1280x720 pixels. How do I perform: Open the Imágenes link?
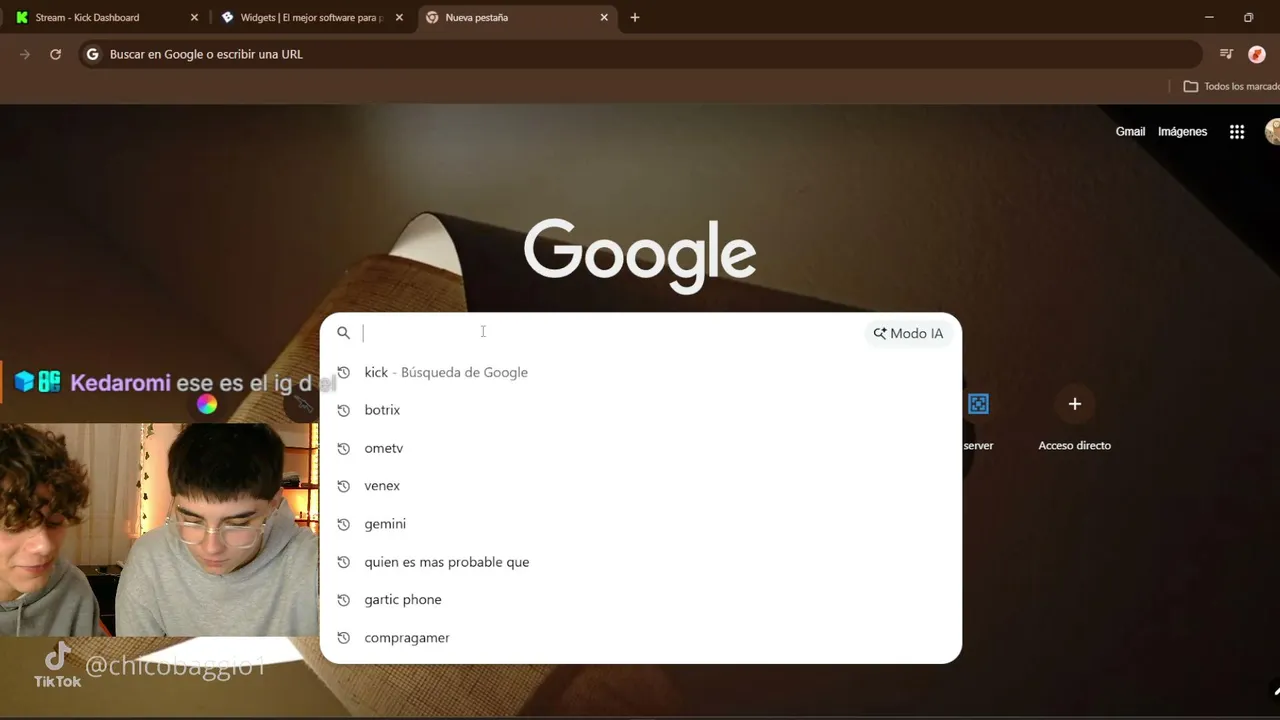[1182, 132]
